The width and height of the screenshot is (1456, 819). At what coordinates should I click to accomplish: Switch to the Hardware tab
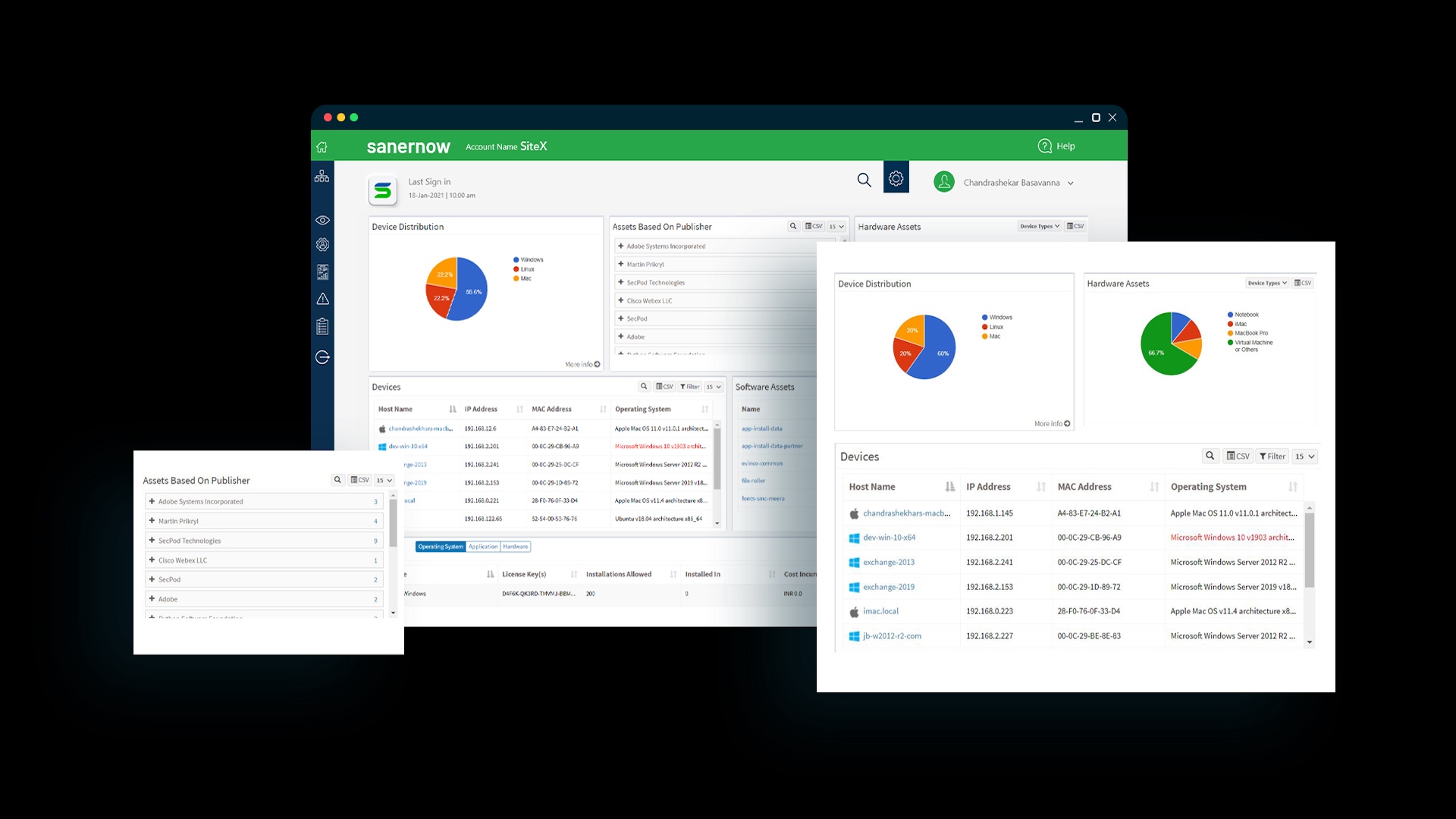pos(516,547)
